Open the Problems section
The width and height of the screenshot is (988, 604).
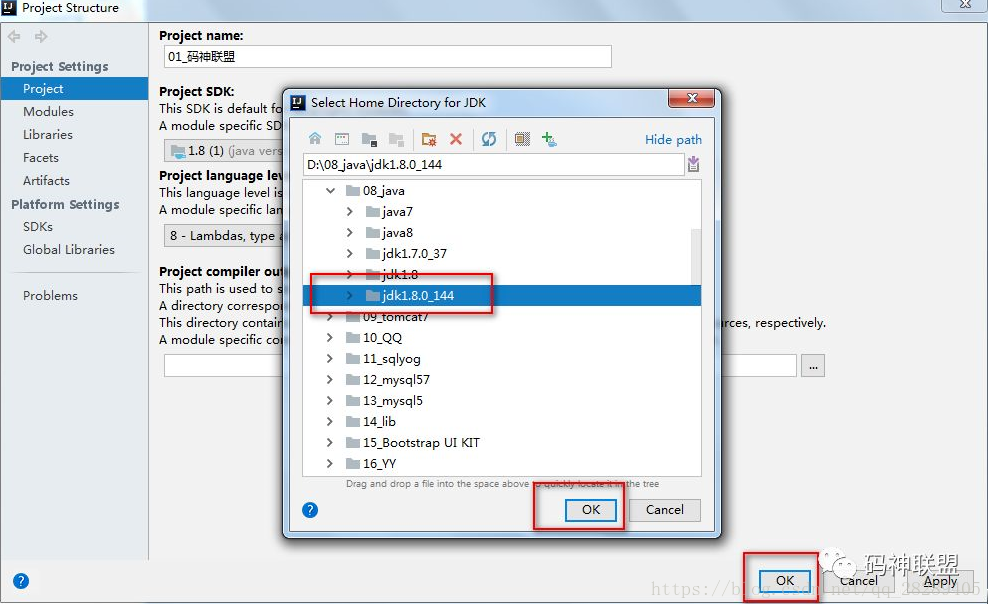pos(50,295)
